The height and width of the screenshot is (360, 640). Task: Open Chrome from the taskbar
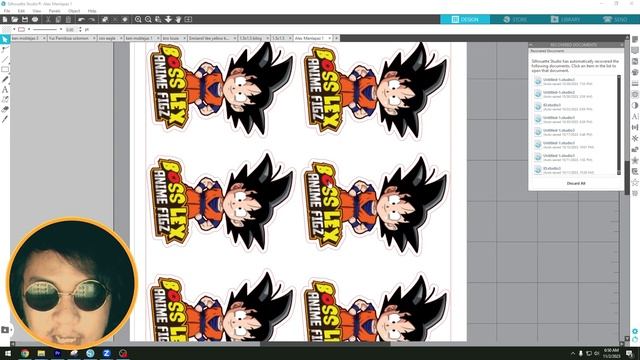tap(24, 353)
